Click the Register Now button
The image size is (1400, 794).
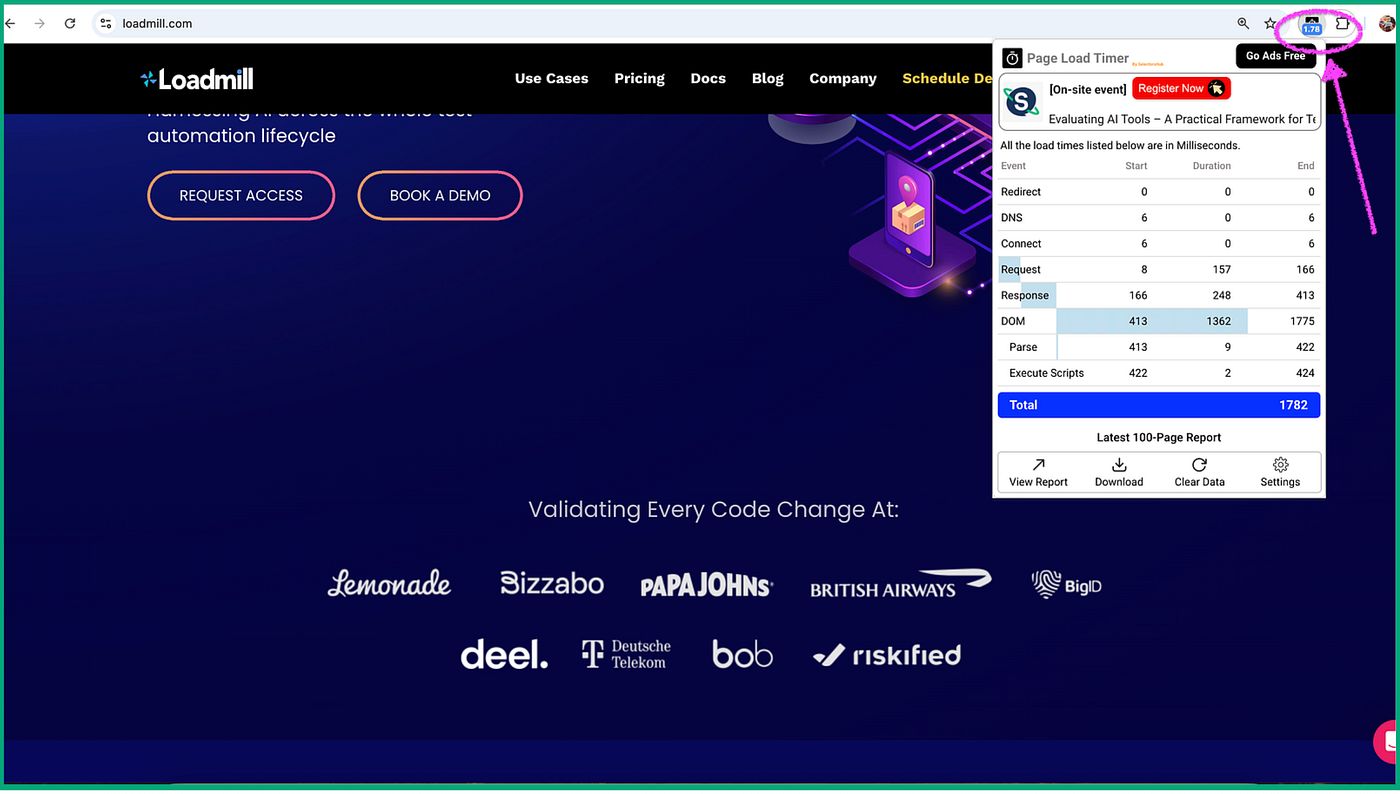[1181, 88]
